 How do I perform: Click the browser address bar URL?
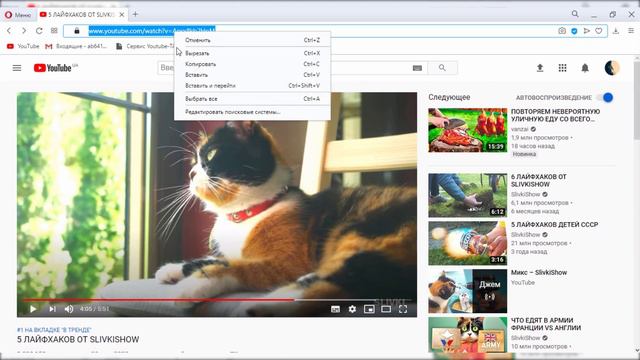click(x=152, y=31)
